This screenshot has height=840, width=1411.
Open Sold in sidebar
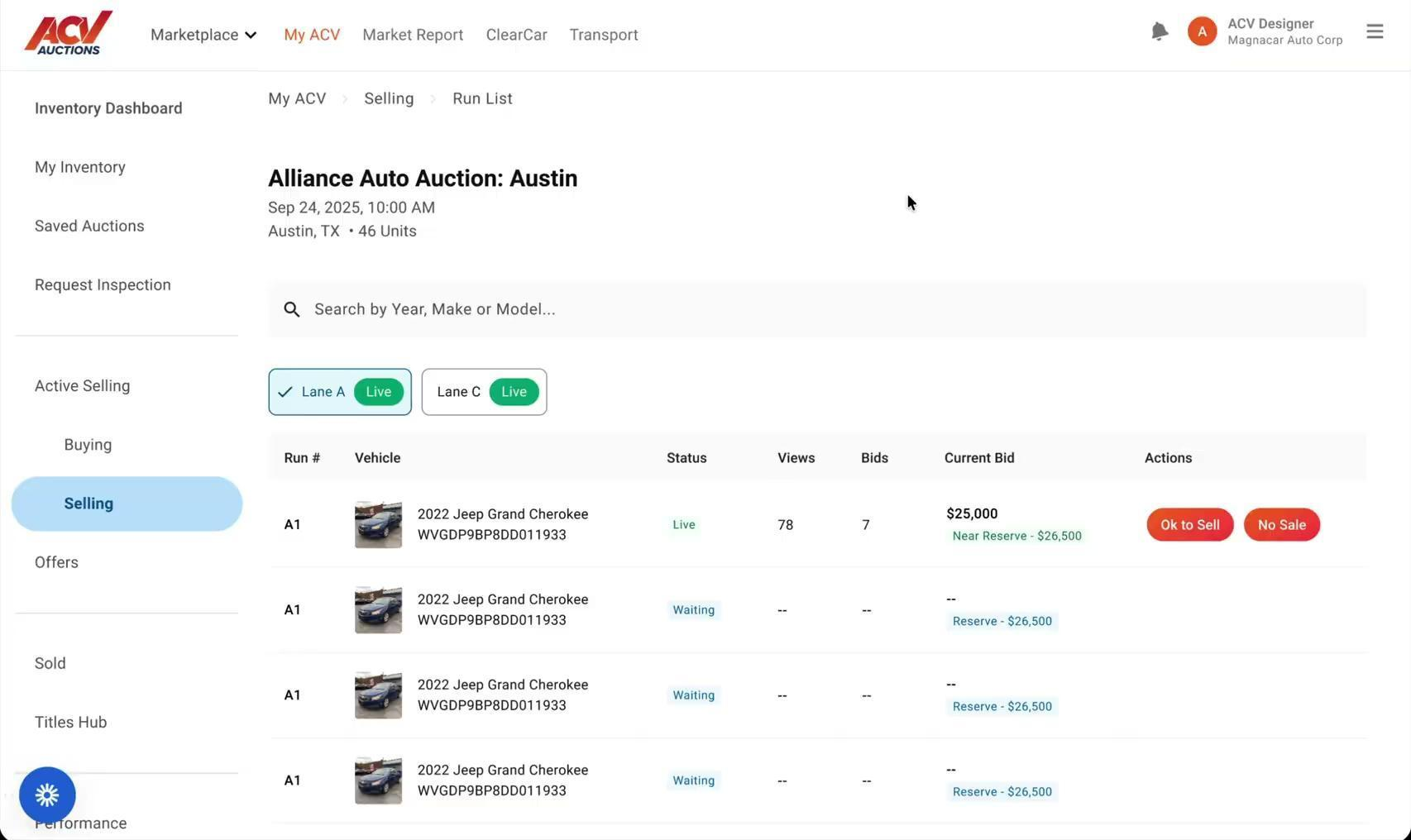pyautogui.click(x=50, y=663)
